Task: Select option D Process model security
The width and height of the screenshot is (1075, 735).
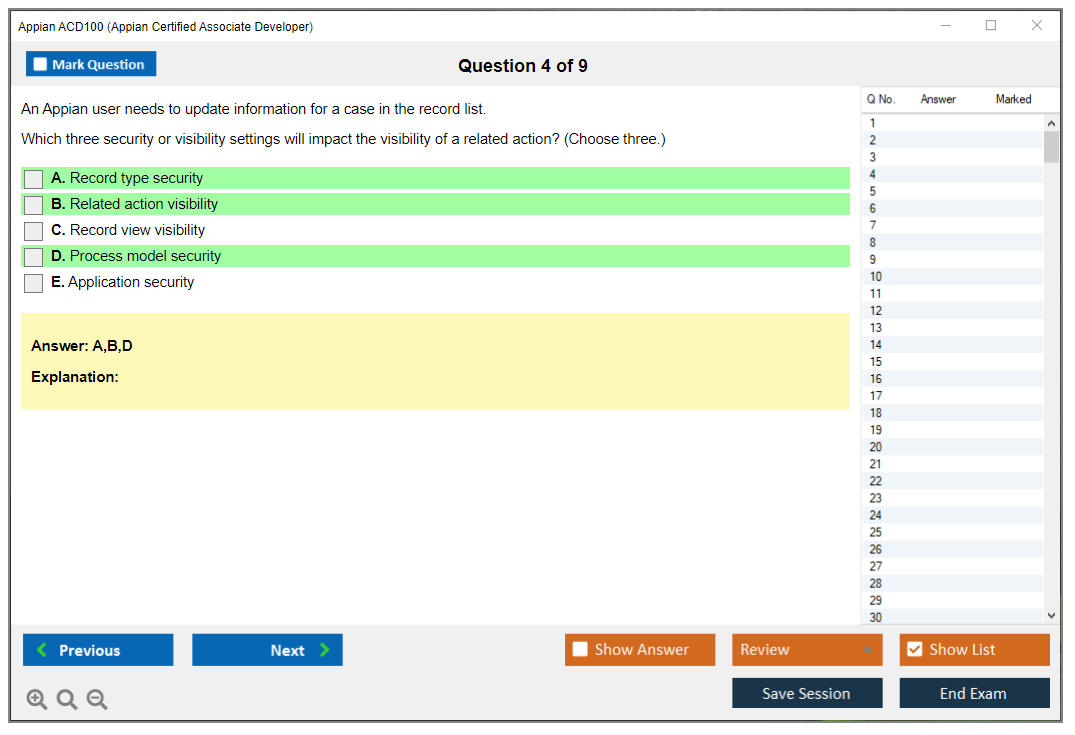Action: [34, 257]
